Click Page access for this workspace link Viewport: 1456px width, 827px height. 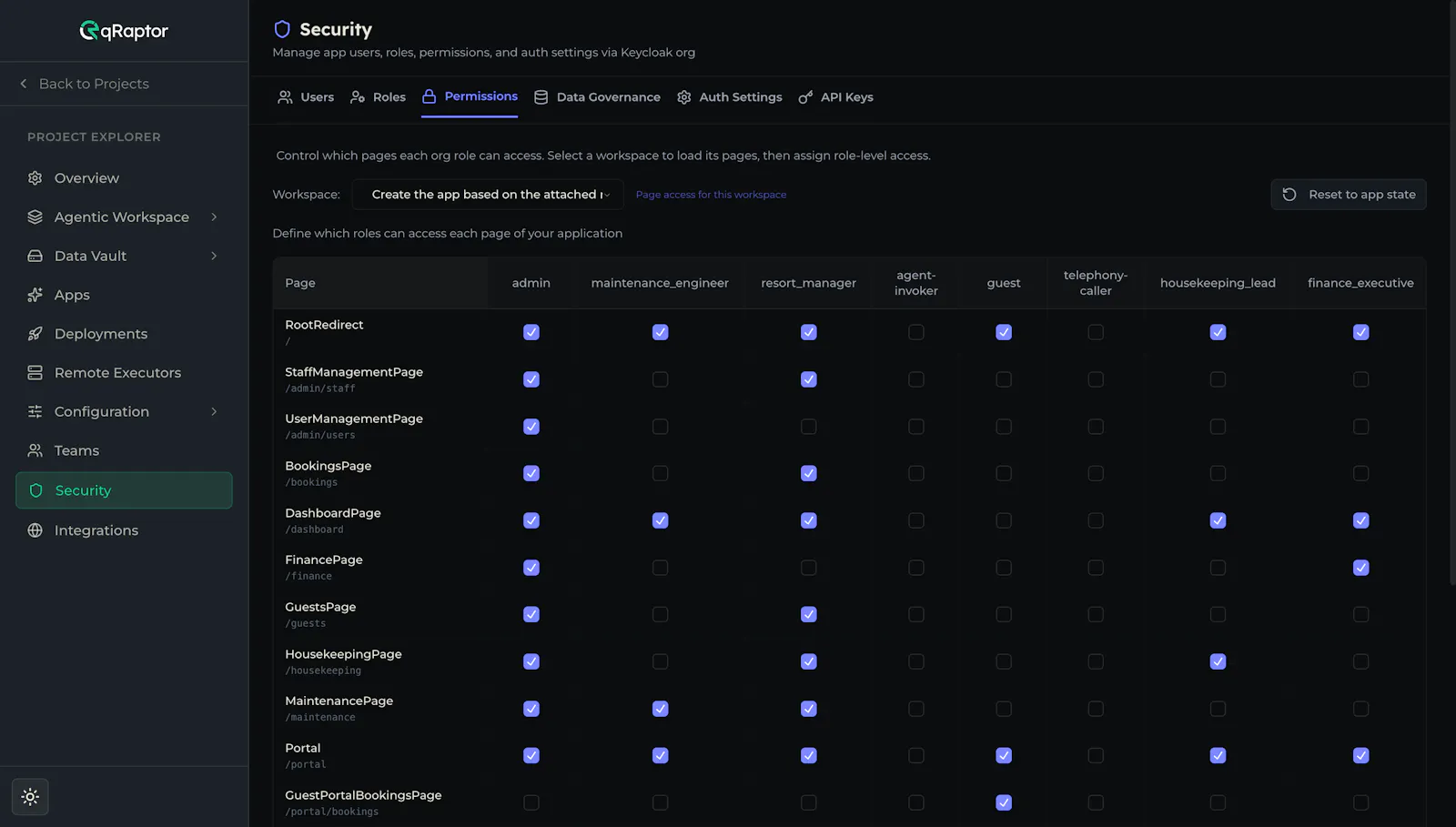(x=711, y=195)
